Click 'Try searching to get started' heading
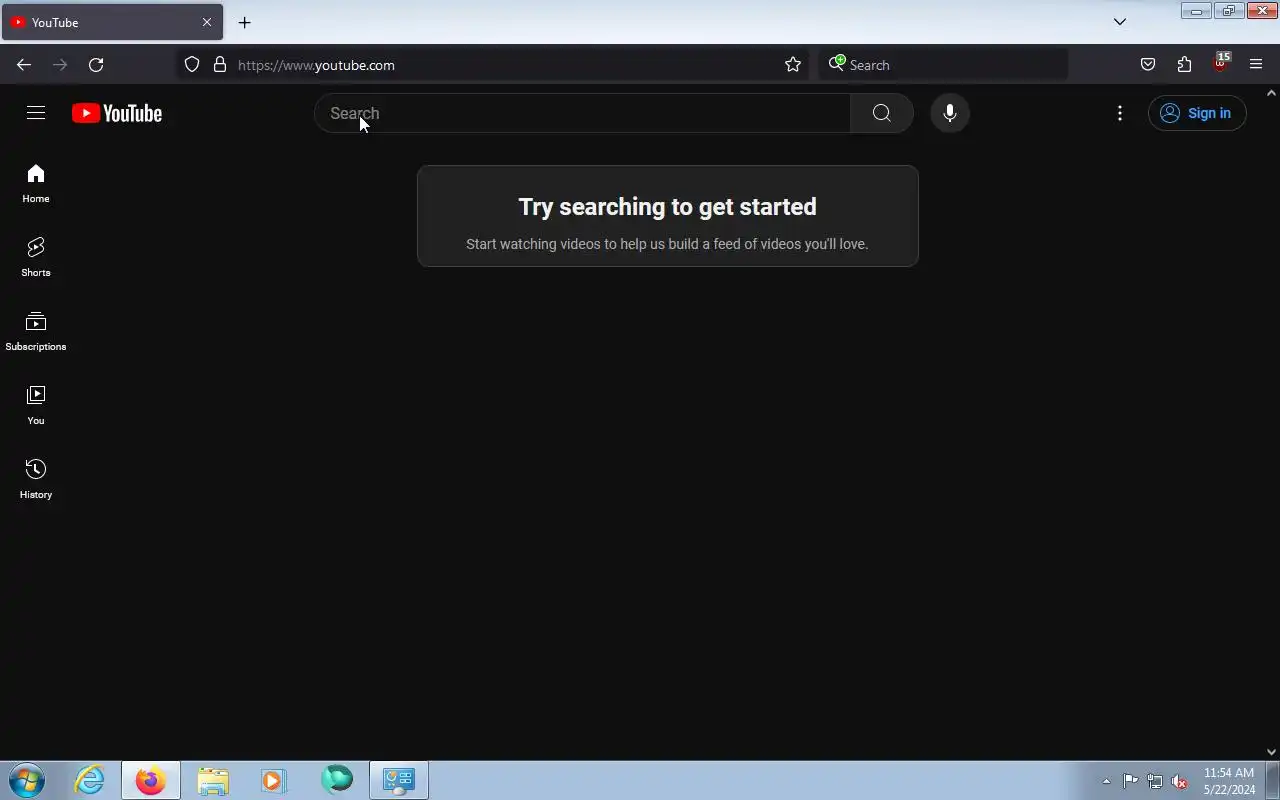Screen dimensions: 1280x800 [667, 207]
